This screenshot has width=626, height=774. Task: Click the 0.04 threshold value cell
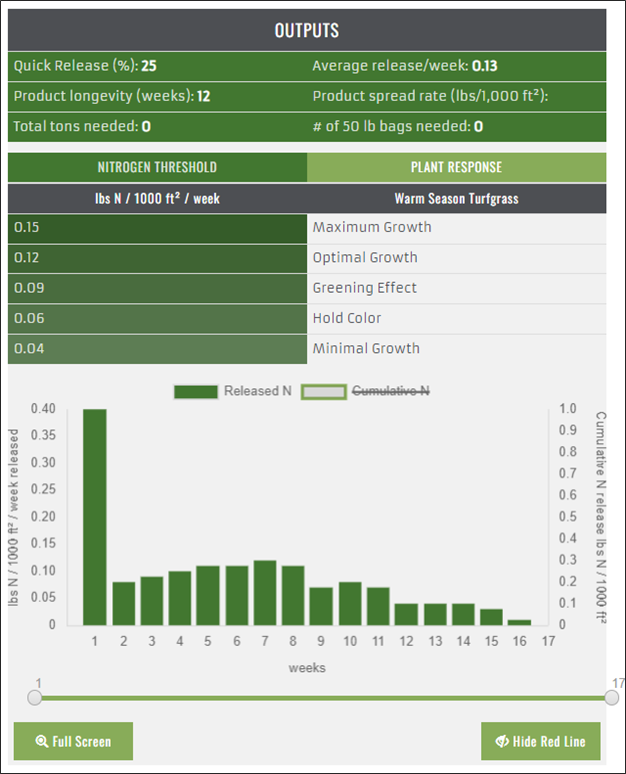pyautogui.click(x=157, y=349)
